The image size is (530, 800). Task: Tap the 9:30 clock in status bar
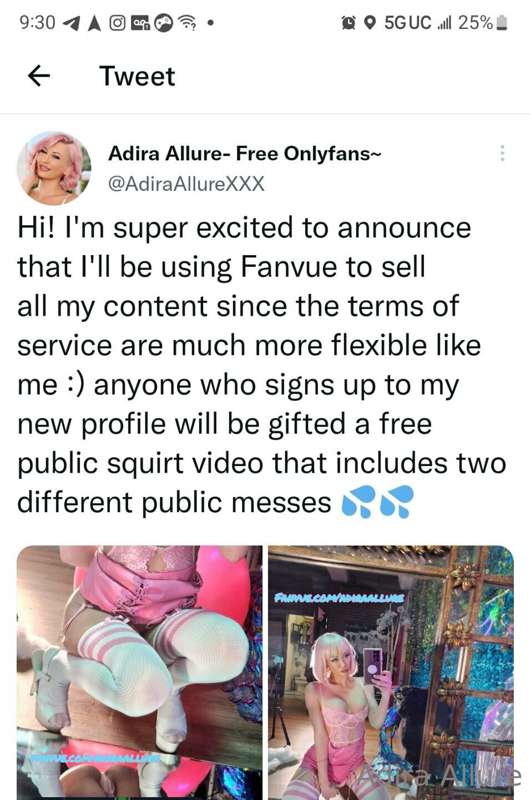coord(37,23)
